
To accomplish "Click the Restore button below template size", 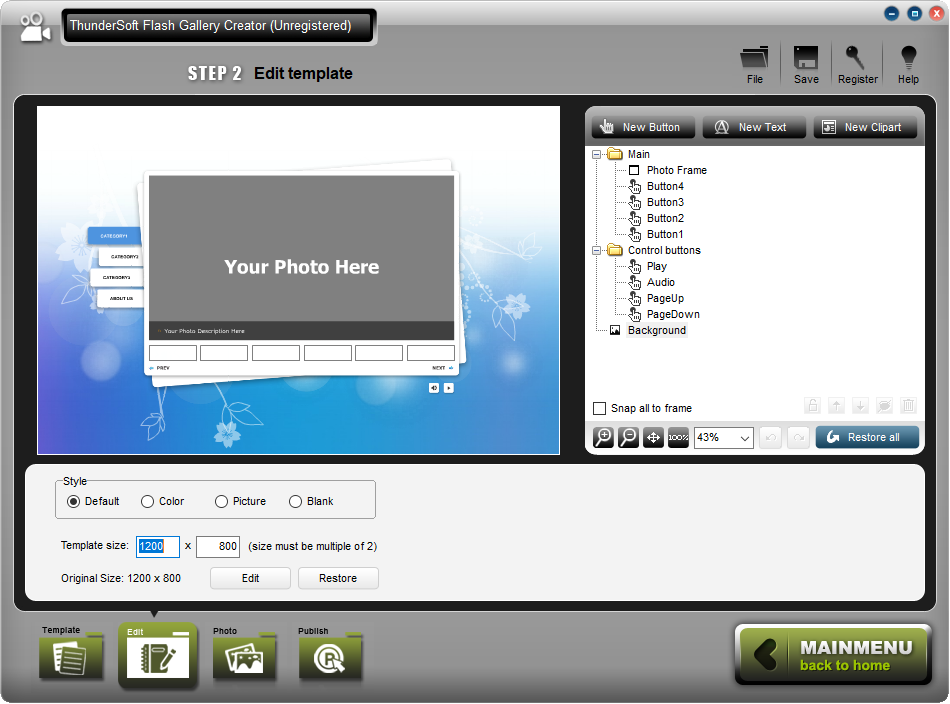I will point(338,578).
